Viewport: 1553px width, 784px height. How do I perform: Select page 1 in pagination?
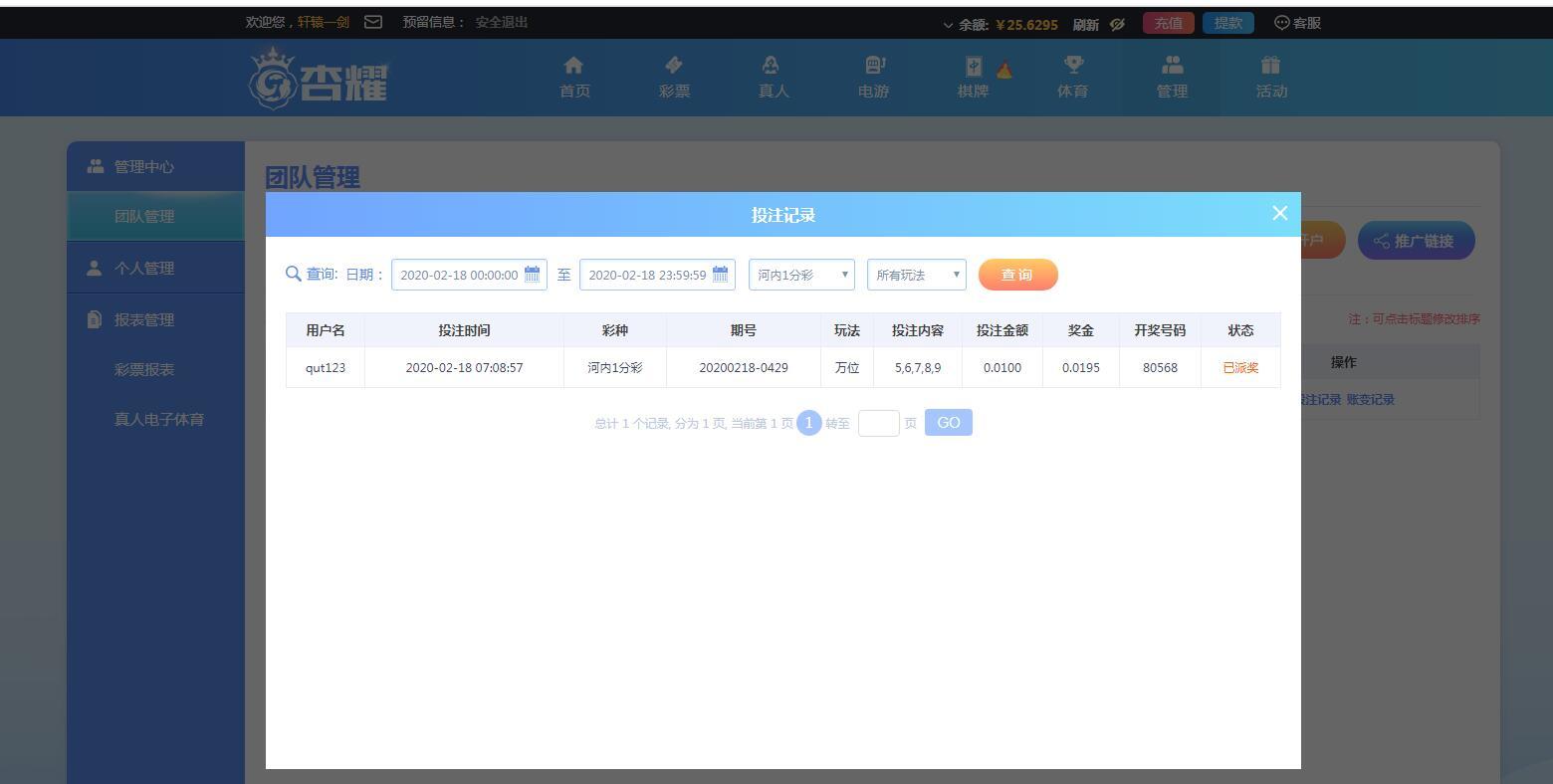click(808, 423)
